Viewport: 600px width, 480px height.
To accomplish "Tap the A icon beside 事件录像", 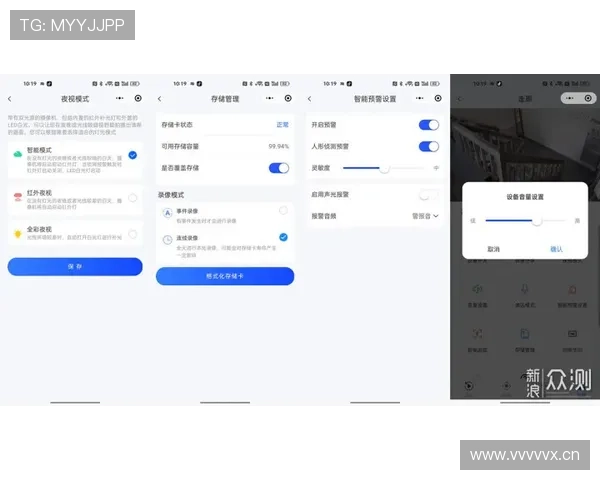I will coord(167,213).
